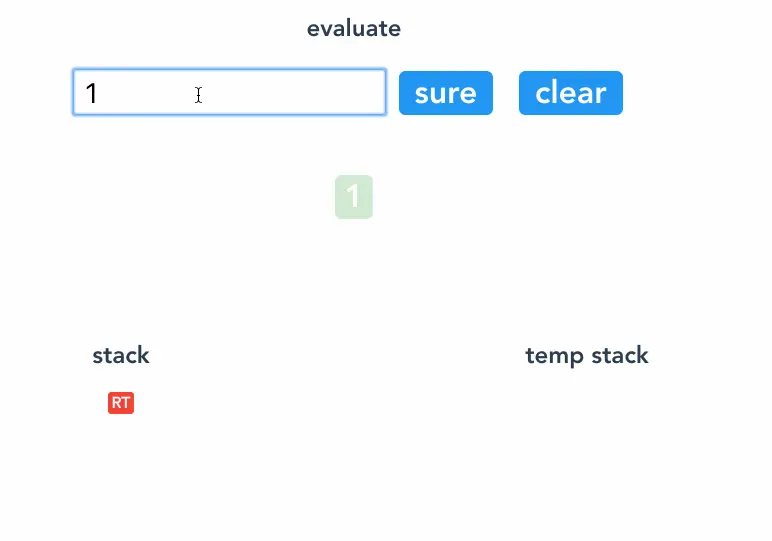Click the faded green number 1 box
The image size is (772, 541).
(x=354, y=197)
